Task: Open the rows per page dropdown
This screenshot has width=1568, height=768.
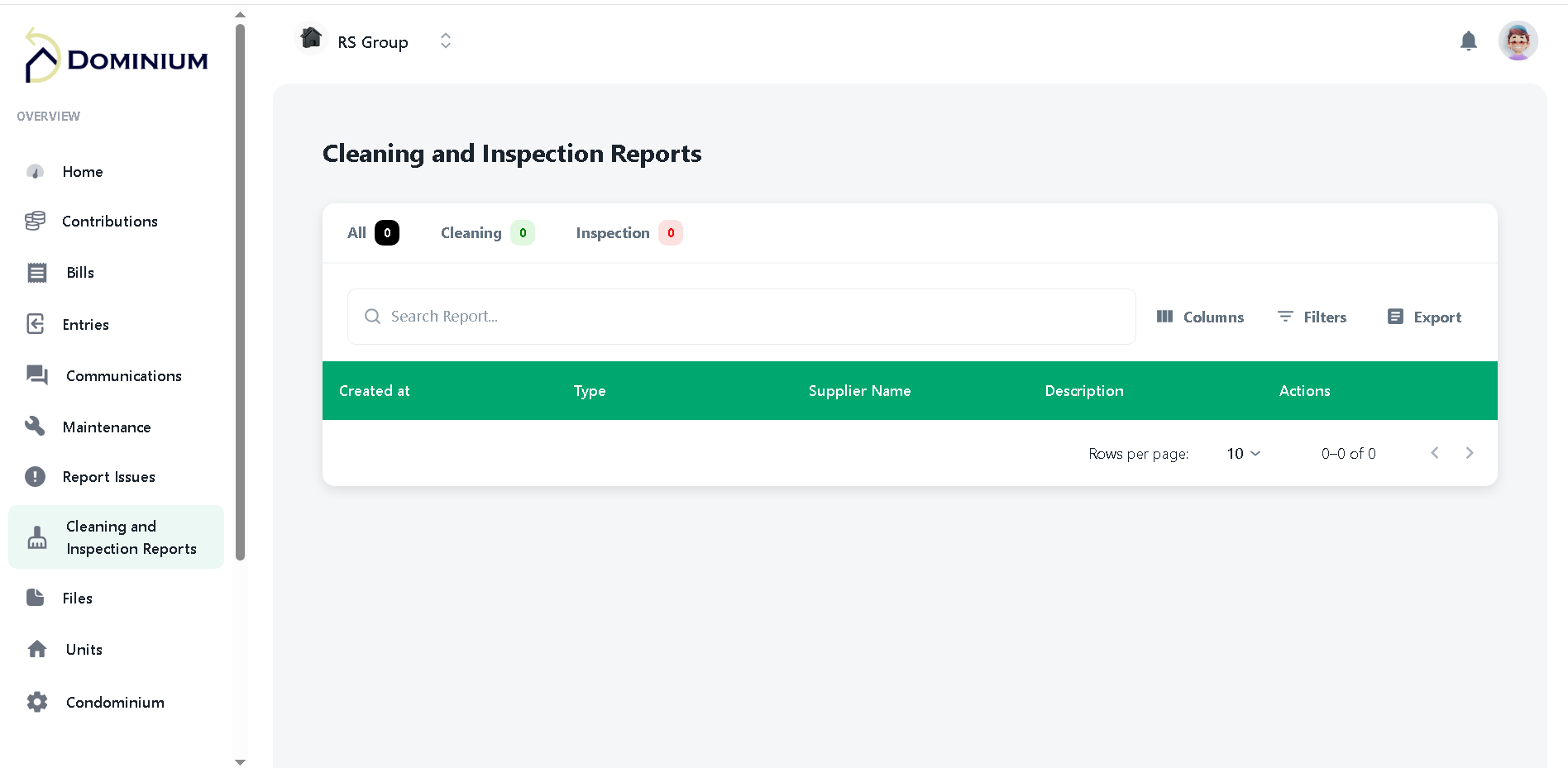Action: [x=1241, y=453]
